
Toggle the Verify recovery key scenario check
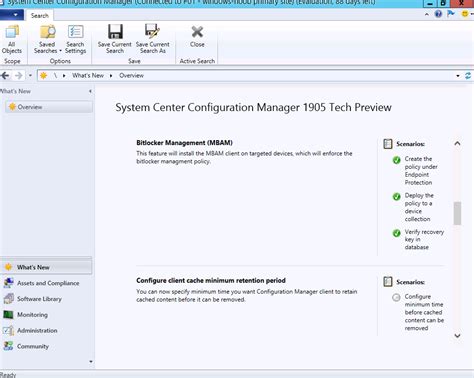(396, 233)
